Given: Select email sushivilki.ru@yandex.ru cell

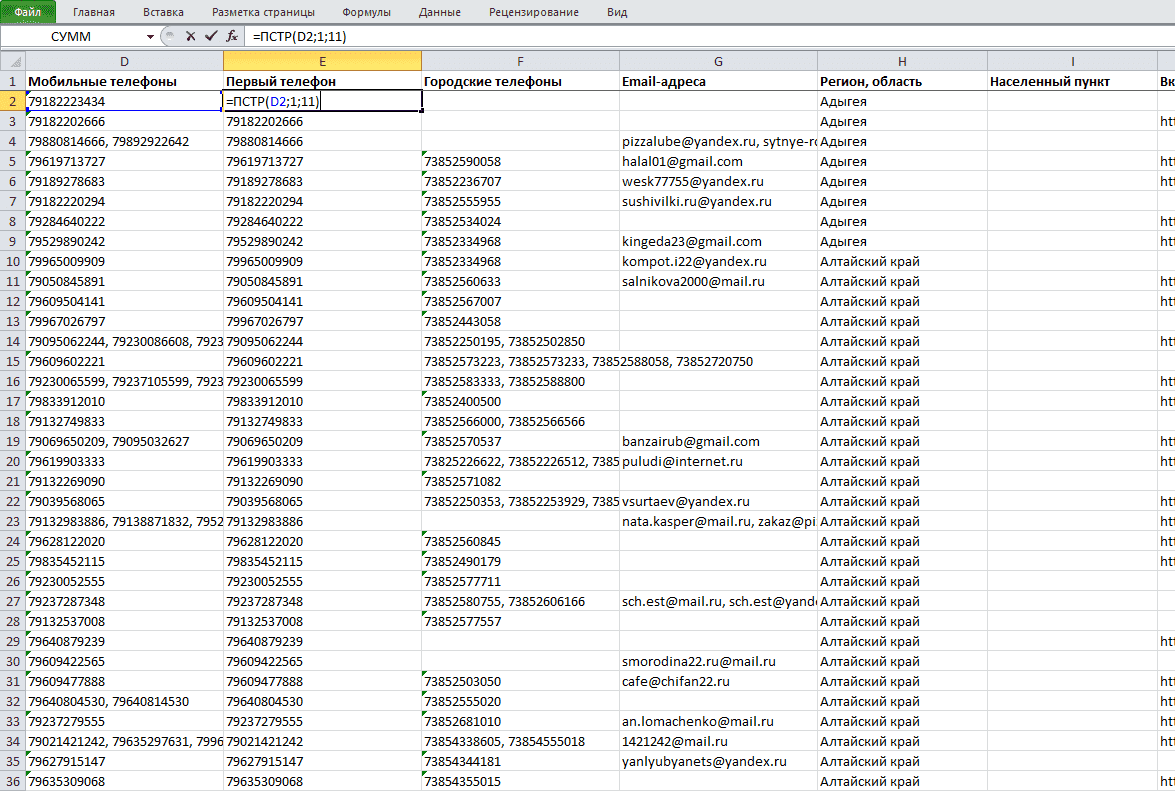Looking at the screenshot, I should click(x=718, y=201).
